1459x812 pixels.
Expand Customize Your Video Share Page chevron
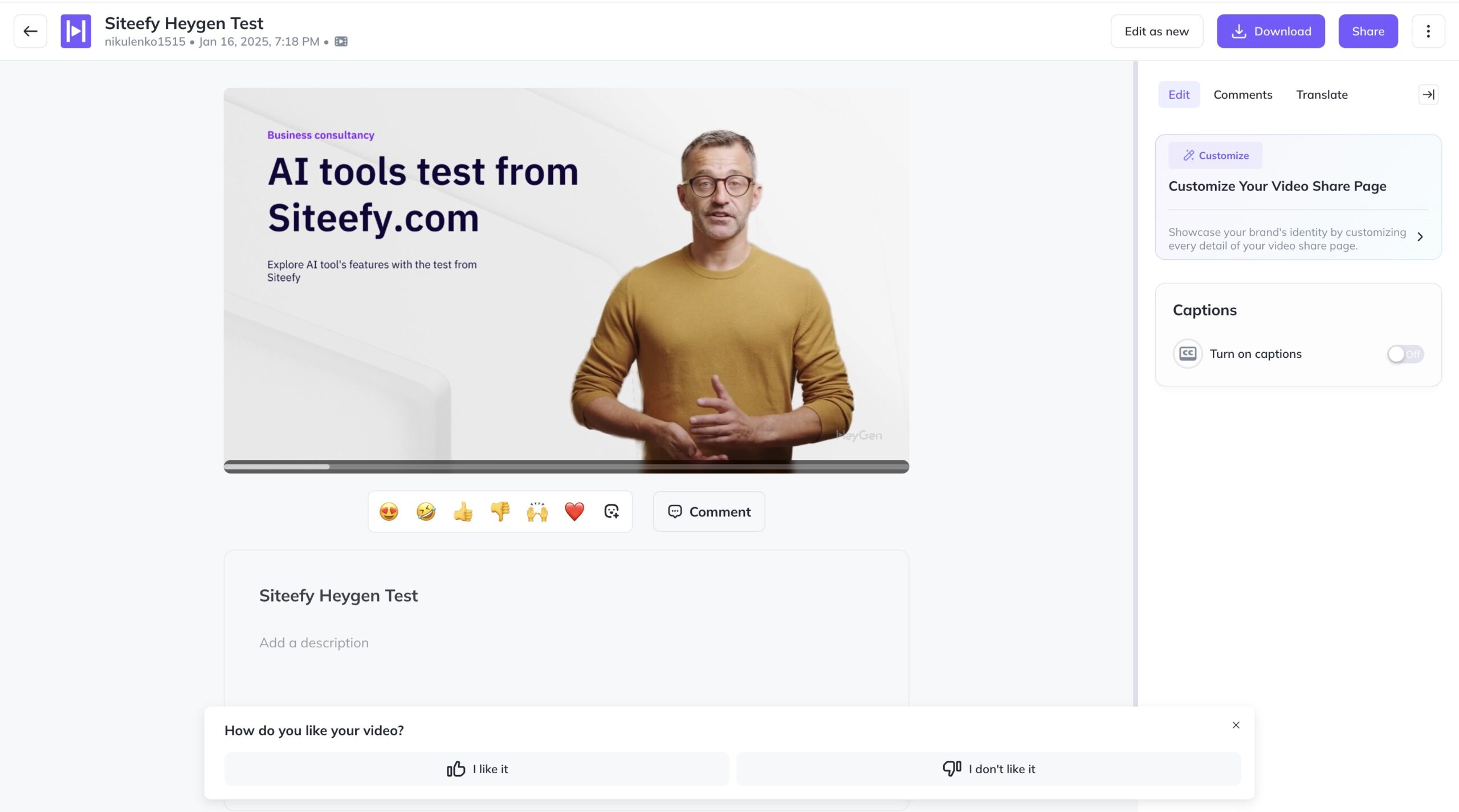(1420, 237)
